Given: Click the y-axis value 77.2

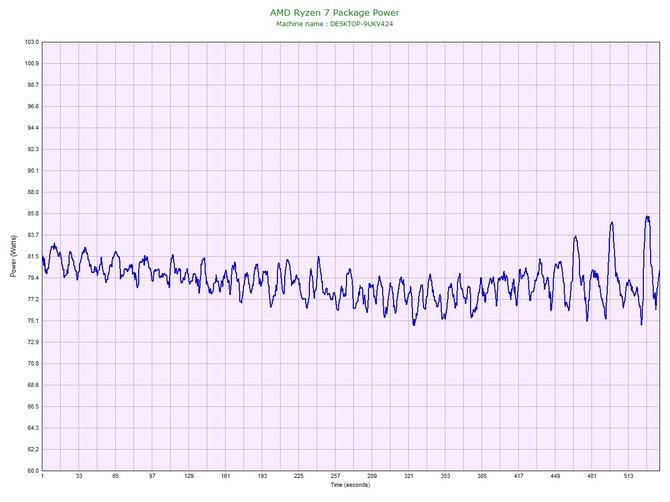Looking at the screenshot, I should coord(33,299).
